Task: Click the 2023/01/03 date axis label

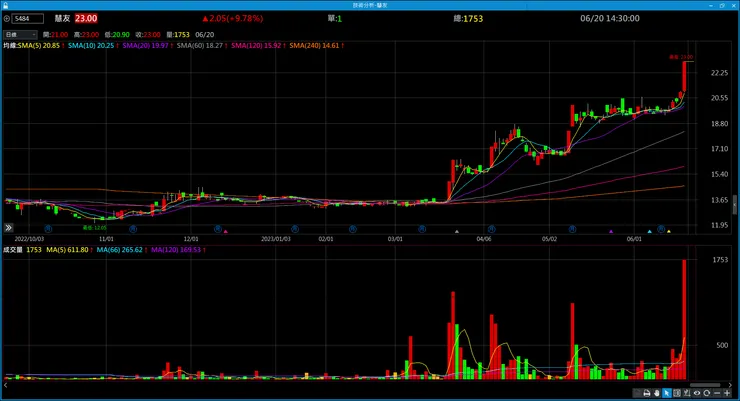Action: [x=276, y=239]
